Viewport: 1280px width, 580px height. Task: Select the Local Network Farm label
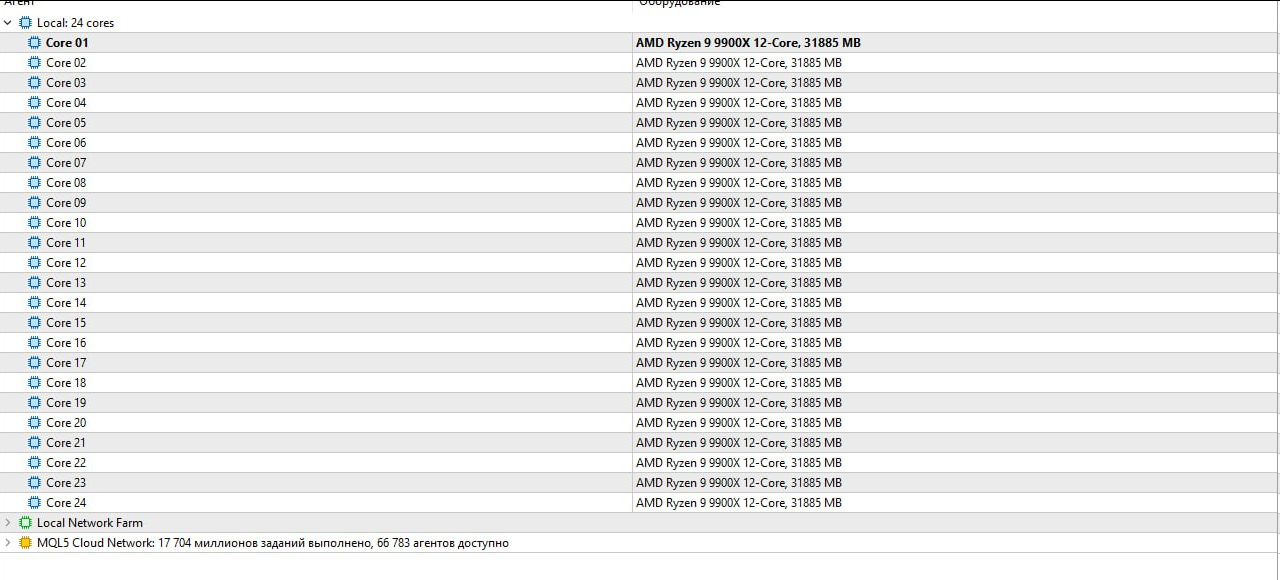[x=90, y=522]
